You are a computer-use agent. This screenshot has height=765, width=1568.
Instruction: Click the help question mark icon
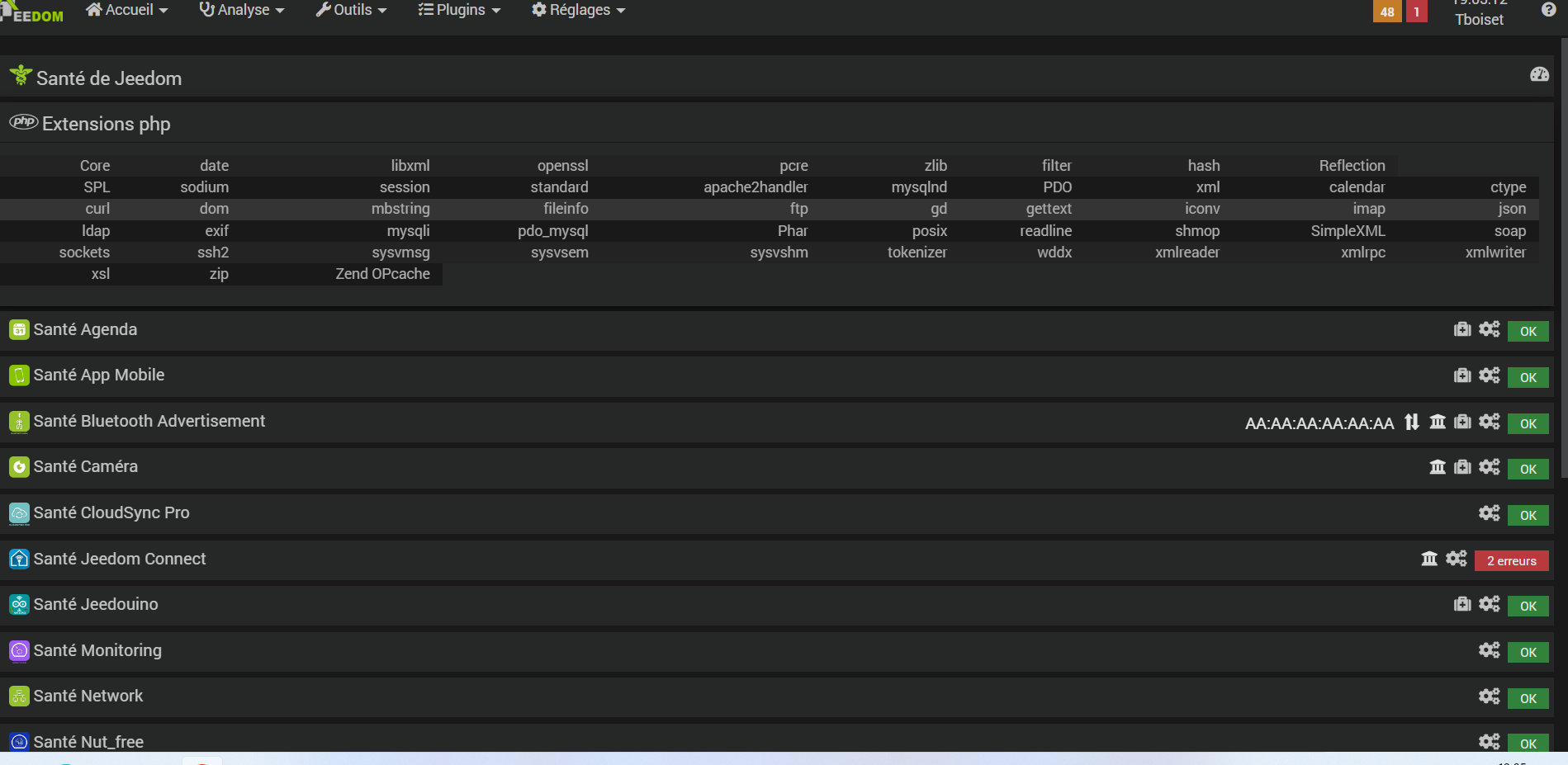pos(1548,9)
